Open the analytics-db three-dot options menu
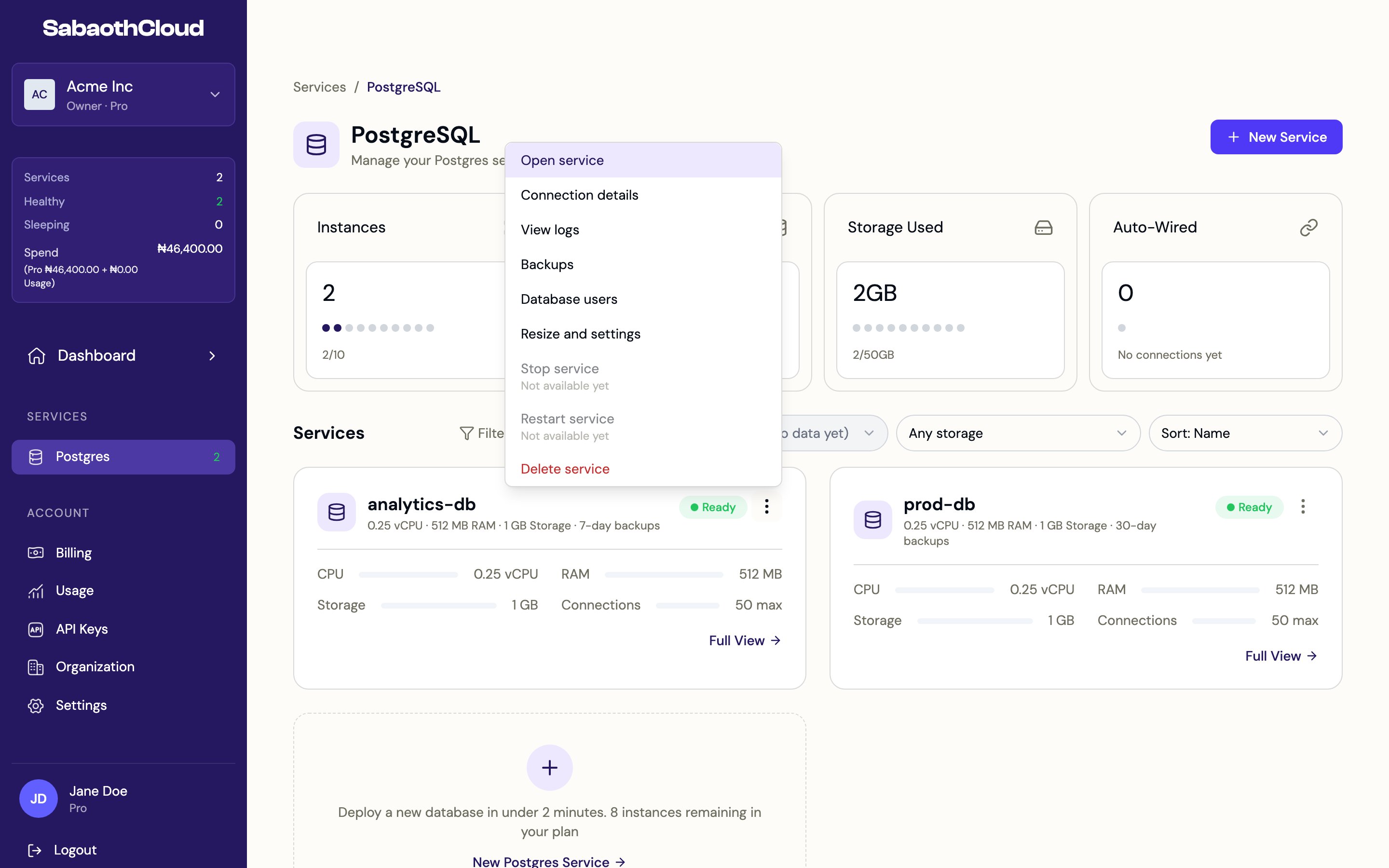 pos(766,506)
